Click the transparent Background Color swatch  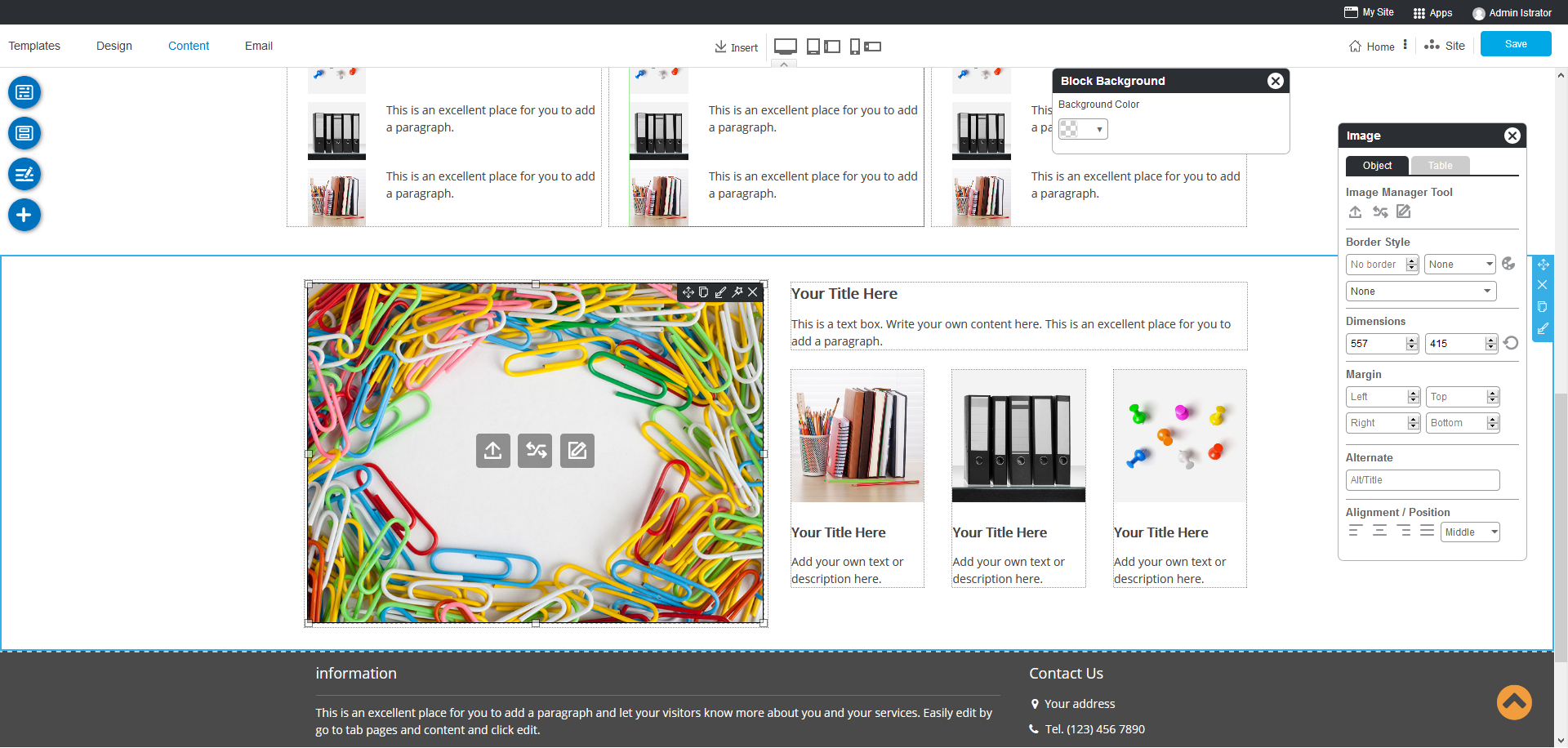(x=1069, y=130)
